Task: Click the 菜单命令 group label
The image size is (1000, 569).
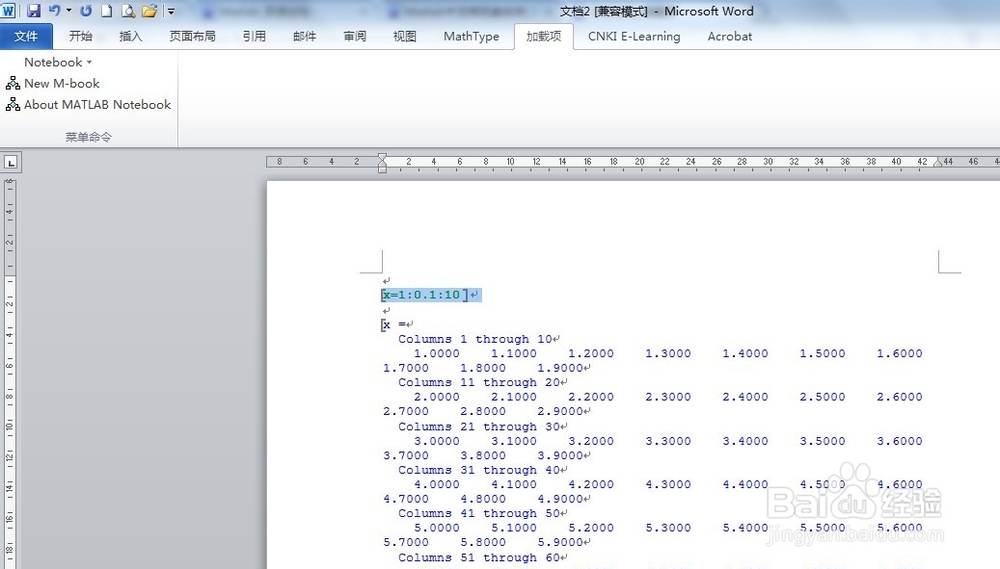Action: (x=88, y=137)
